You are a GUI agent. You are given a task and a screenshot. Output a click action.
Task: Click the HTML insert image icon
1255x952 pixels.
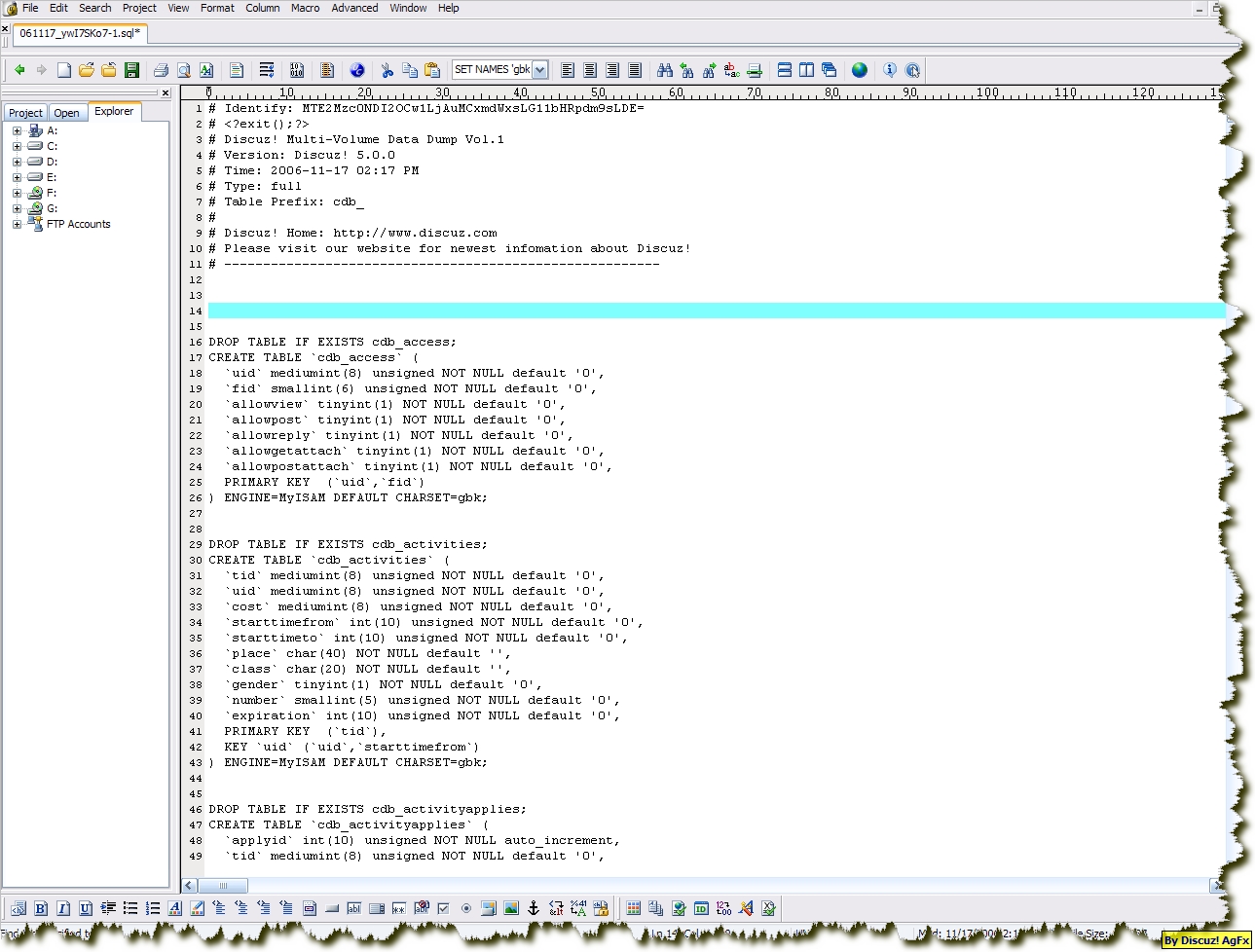click(511, 908)
